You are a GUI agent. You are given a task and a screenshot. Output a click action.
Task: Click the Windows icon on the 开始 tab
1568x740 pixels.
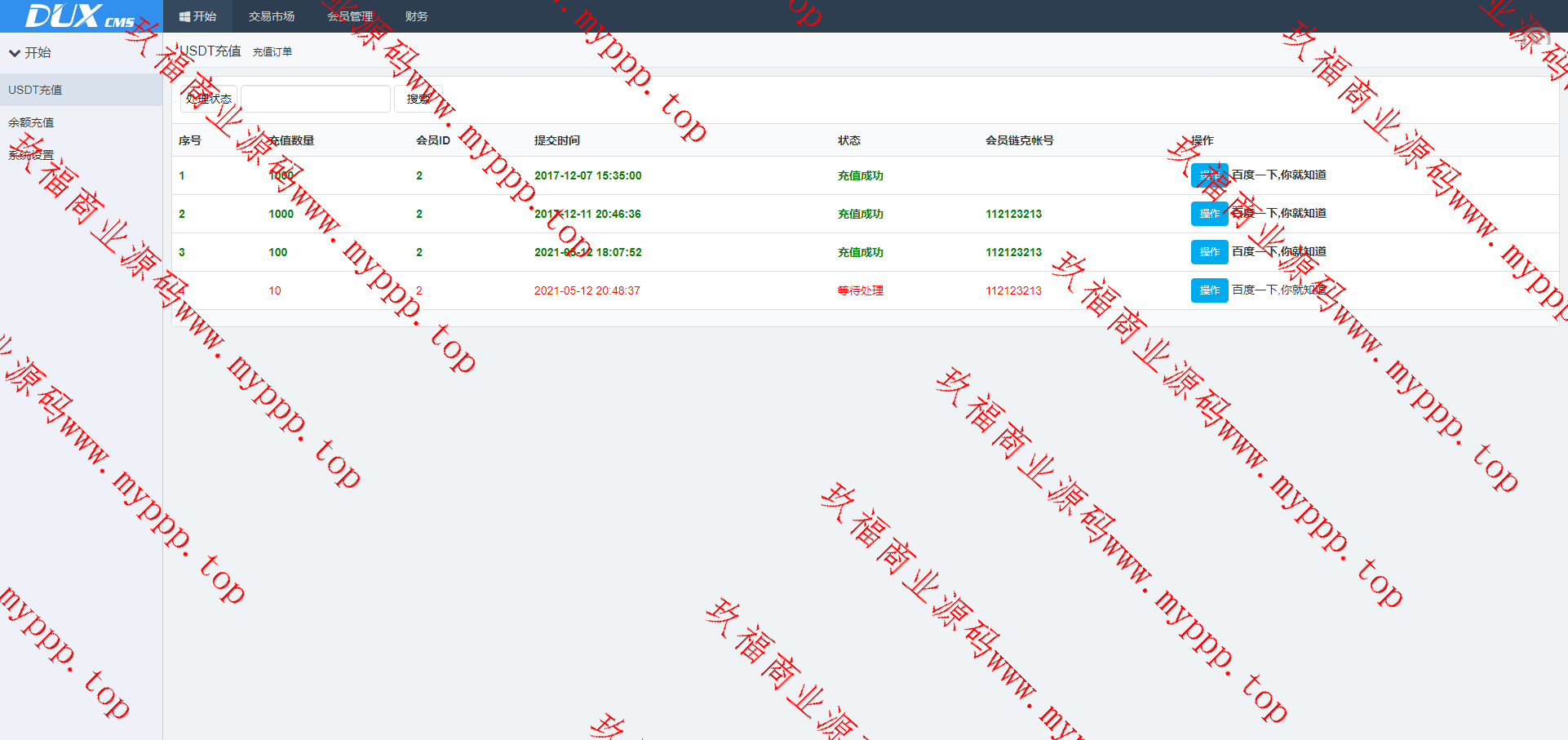184,16
